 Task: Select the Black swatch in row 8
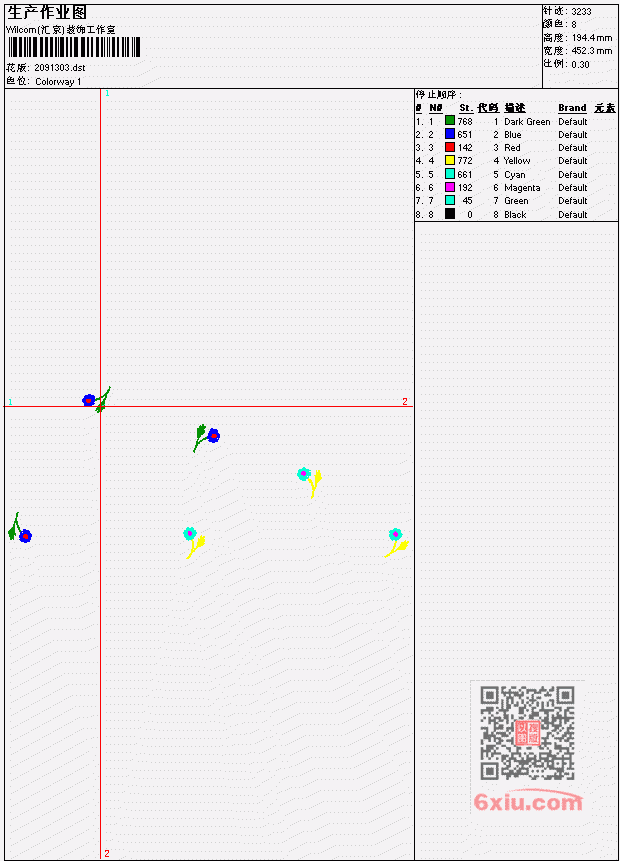pyautogui.click(x=450, y=214)
